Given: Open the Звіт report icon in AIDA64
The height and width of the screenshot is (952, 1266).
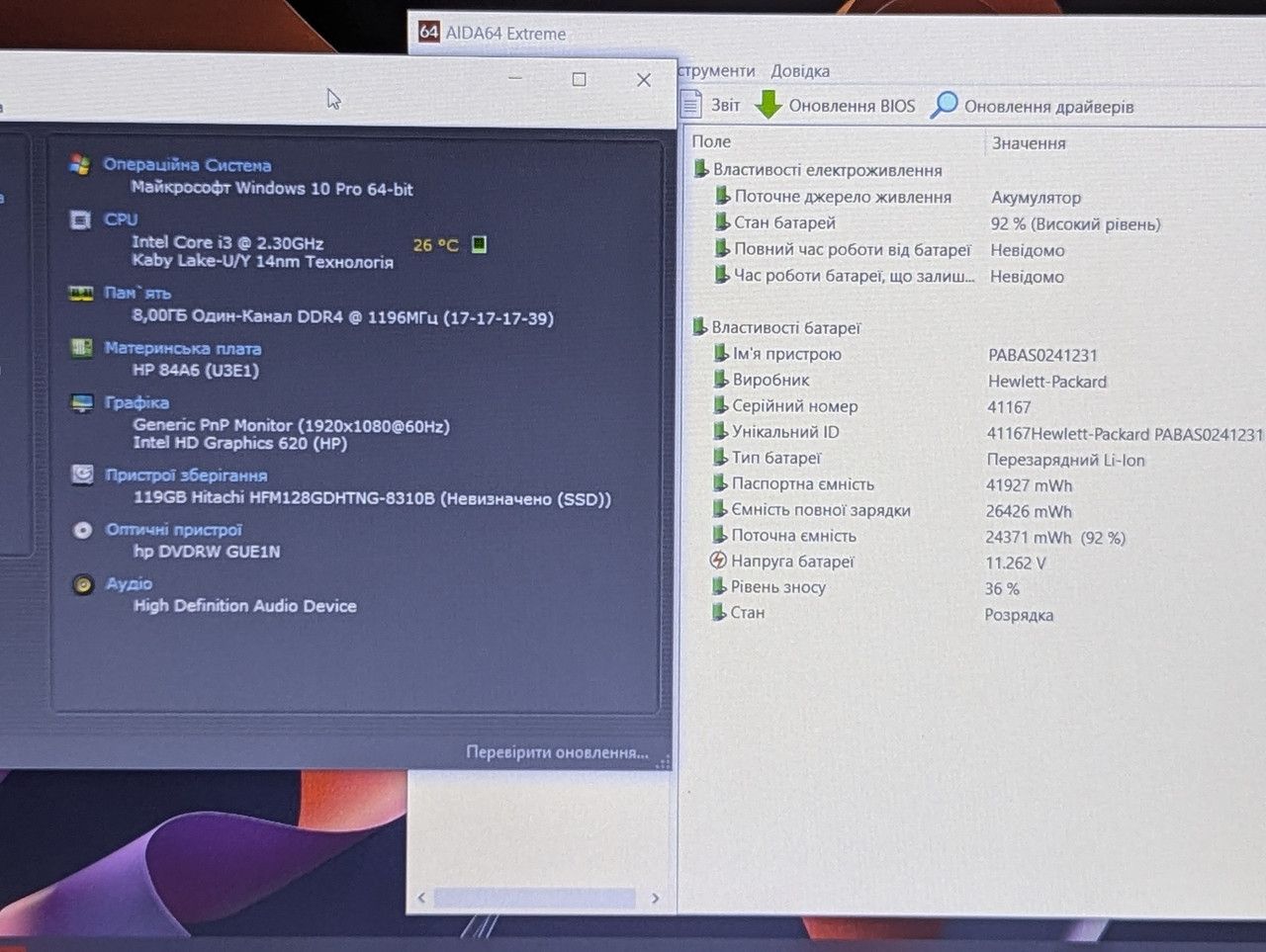Looking at the screenshot, I should coord(692,105).
